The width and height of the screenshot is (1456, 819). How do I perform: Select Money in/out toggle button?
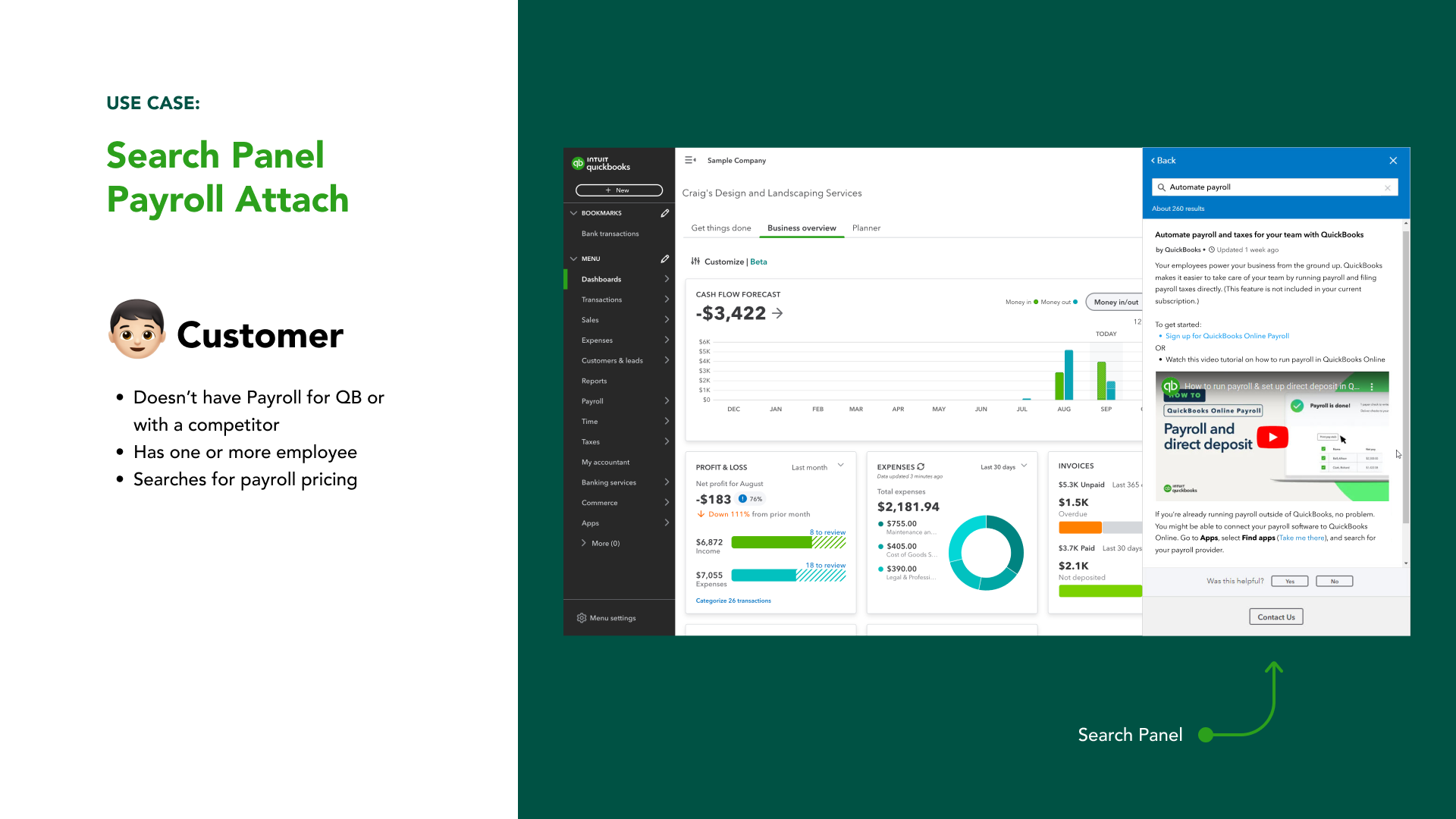[1115, 302]
